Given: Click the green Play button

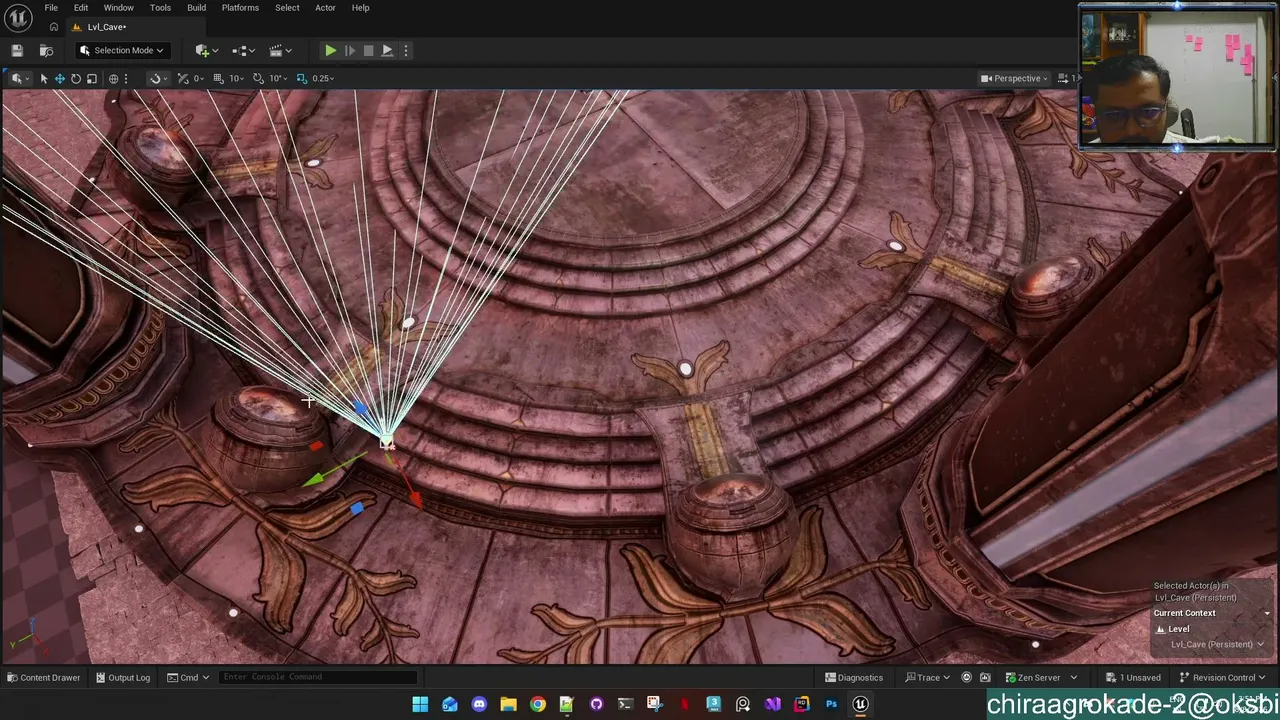Looking at the screenshot, I should click(330, 50).
